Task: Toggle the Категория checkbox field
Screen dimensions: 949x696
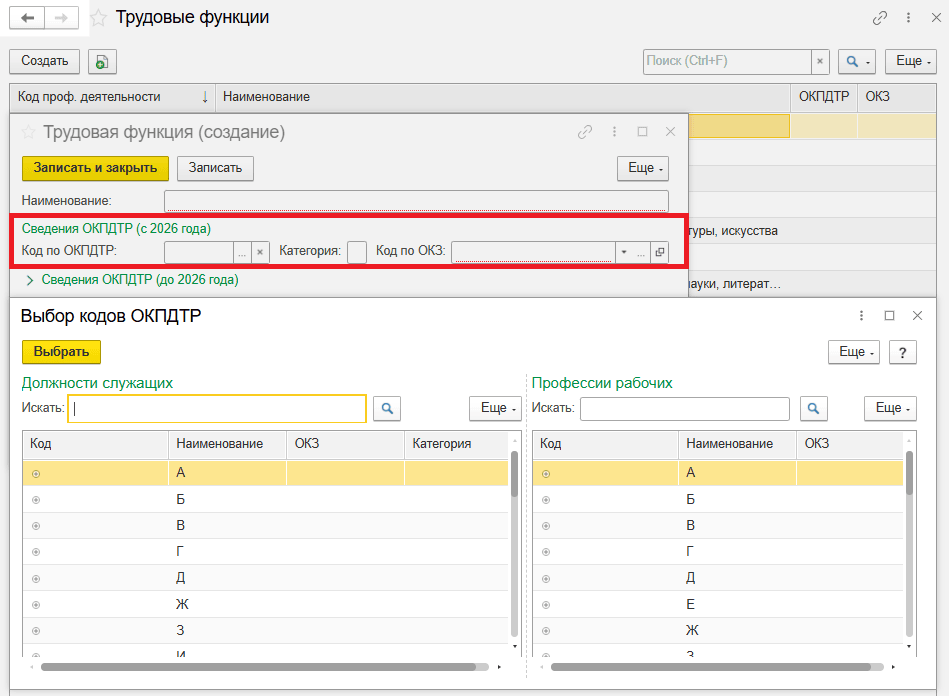Action: [357, 252]
